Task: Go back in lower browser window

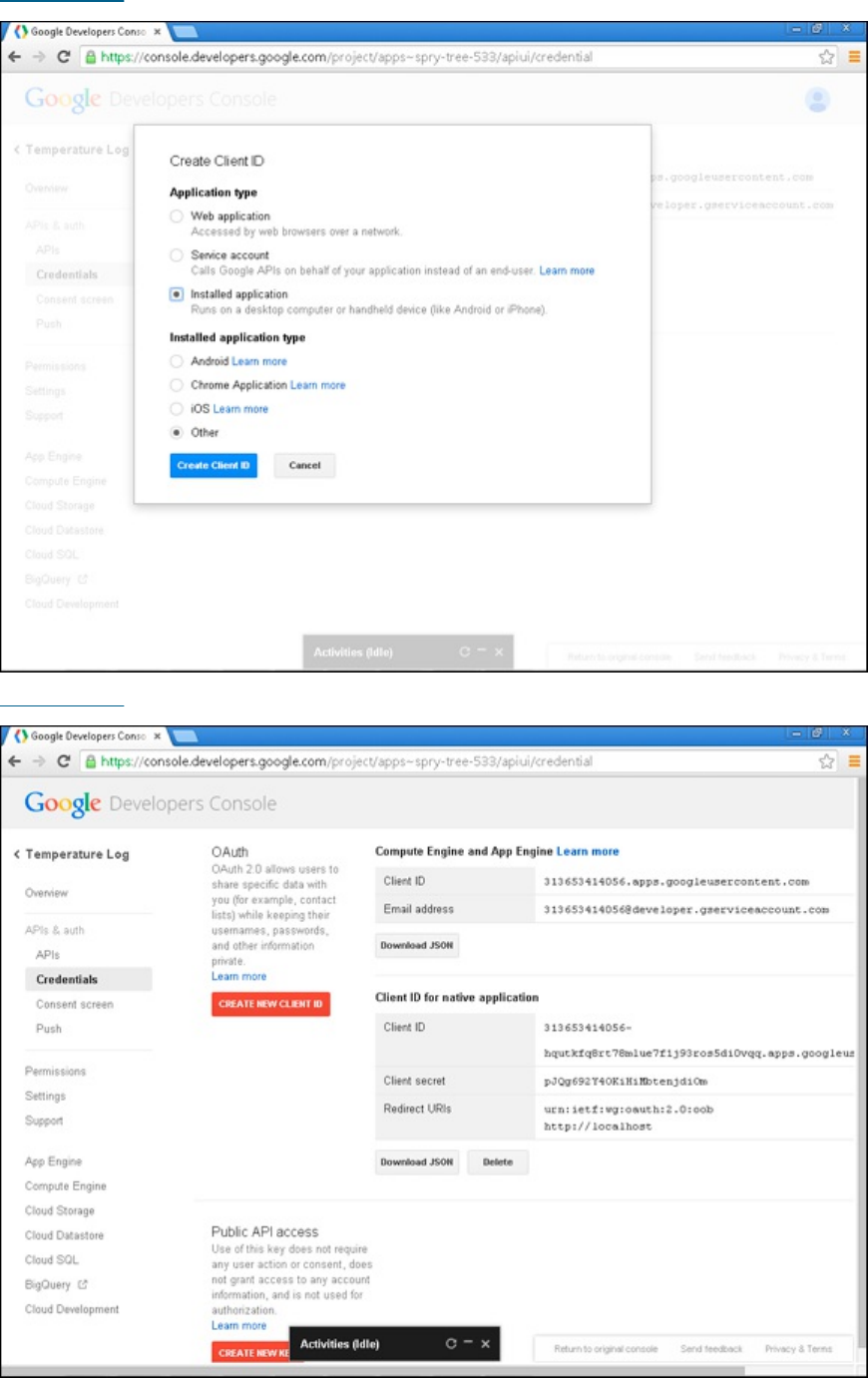Action: (x=15, y=761)
